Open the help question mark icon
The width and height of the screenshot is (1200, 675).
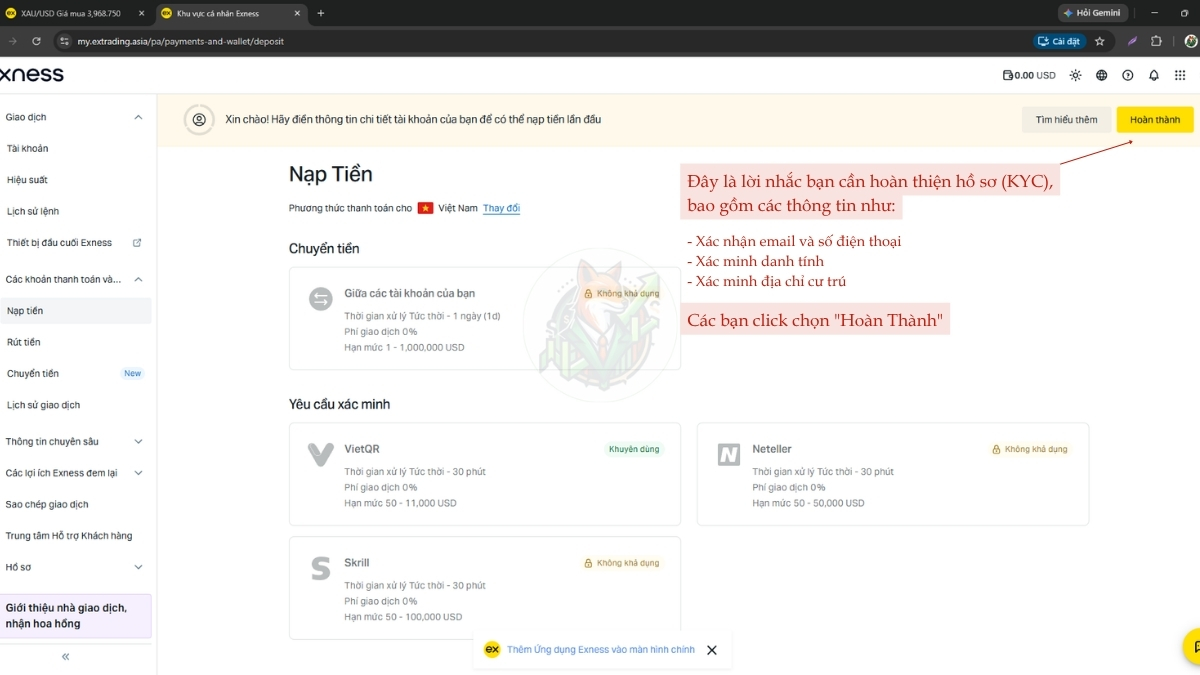click(1128, 75)
